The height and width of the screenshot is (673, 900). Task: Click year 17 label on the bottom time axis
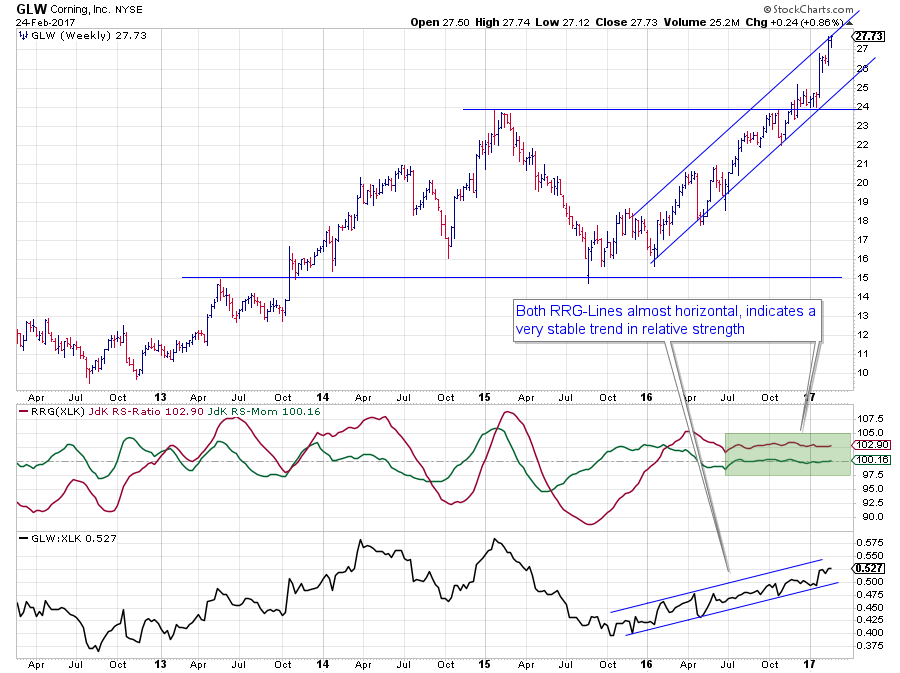click(809, 664)
